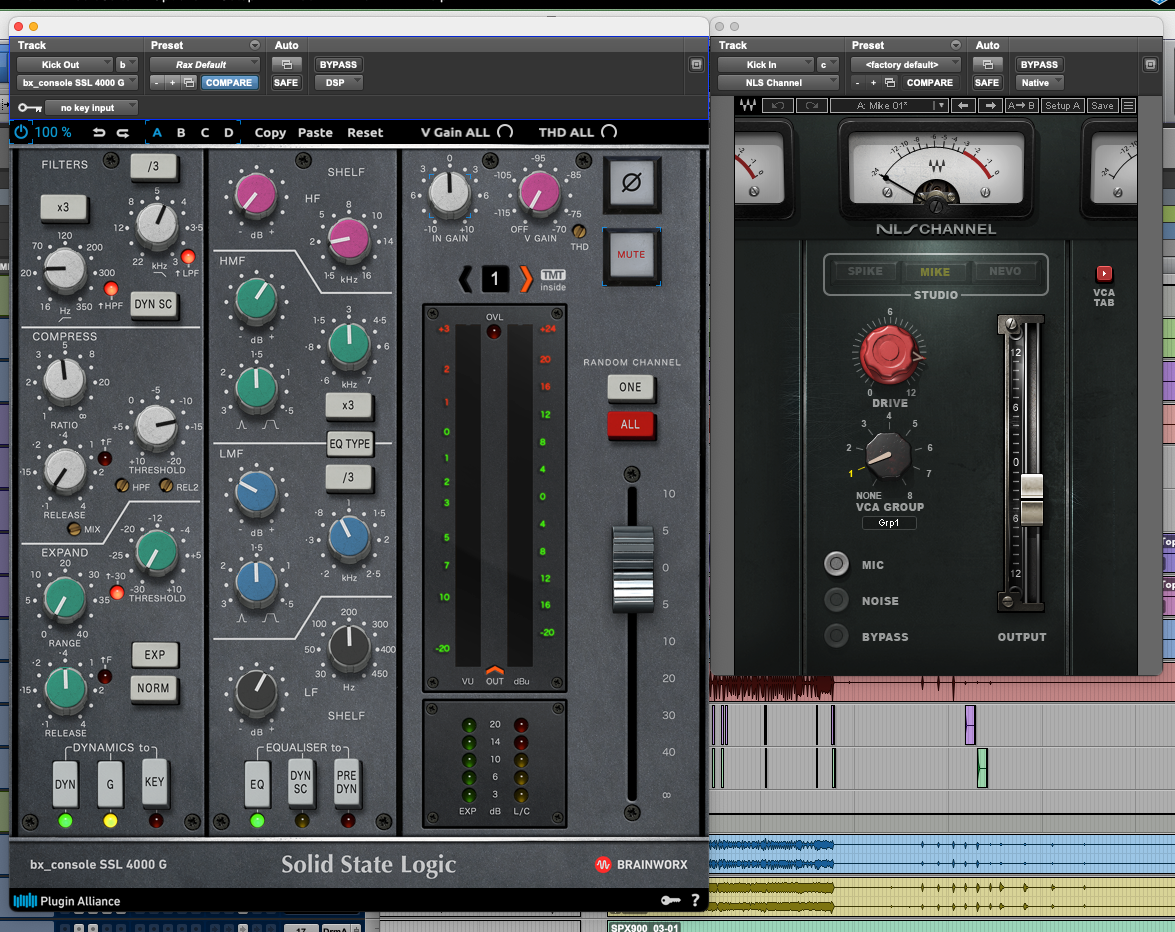Click the key icon at bx_console footer
The image size is (1175, 932).
coord(671,900)
